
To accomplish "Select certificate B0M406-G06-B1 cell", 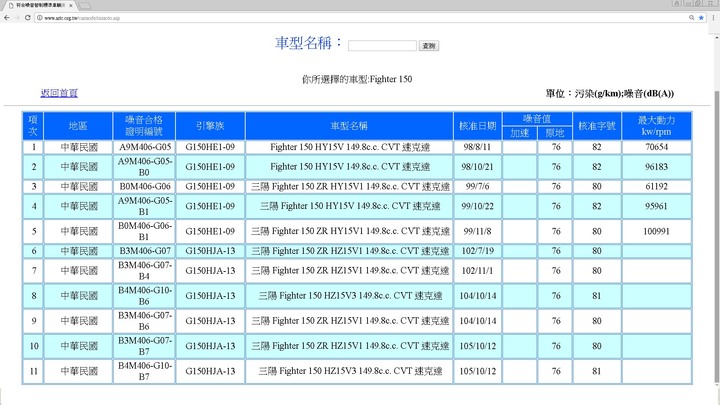I will pos(145,231).
